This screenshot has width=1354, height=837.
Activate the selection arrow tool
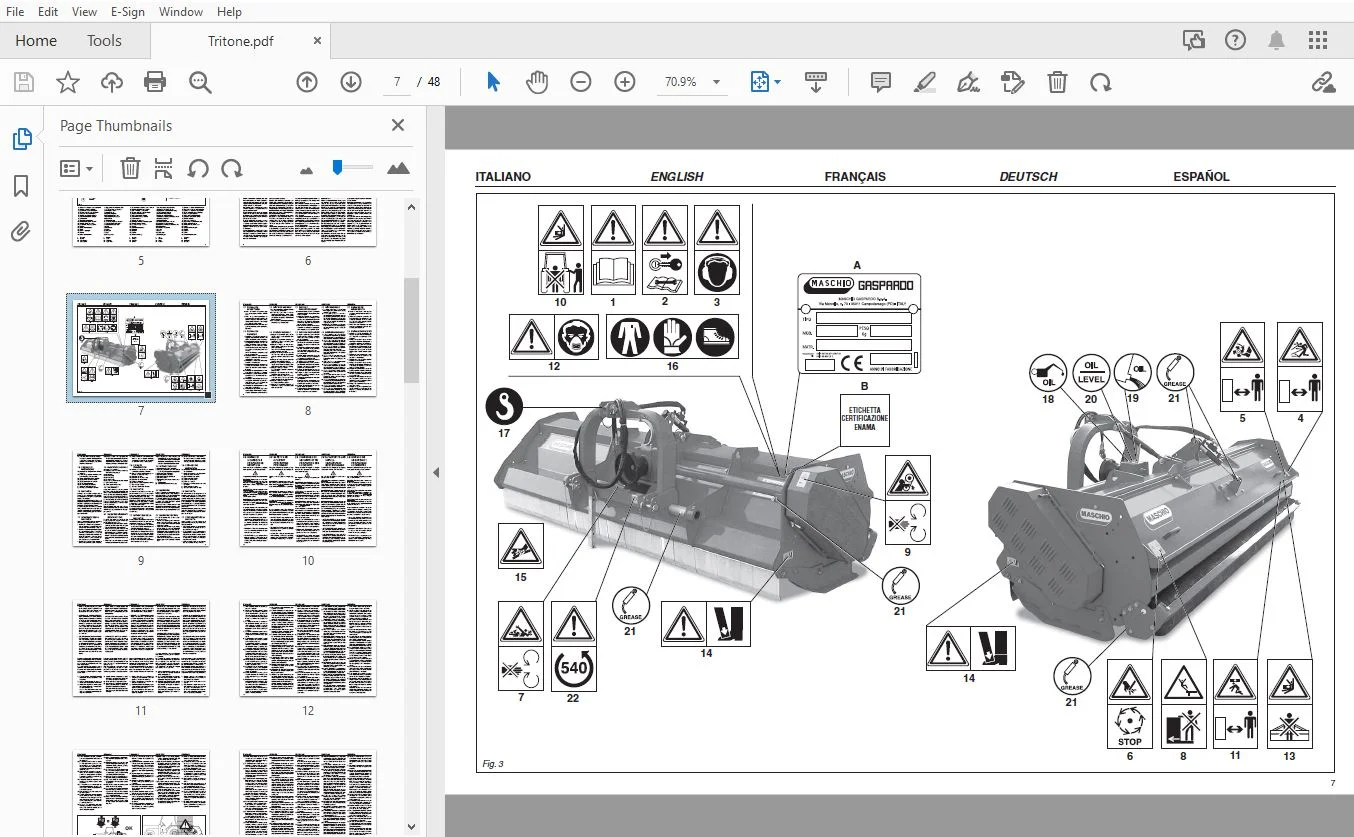pyautogui.click(x=493, y=82)
